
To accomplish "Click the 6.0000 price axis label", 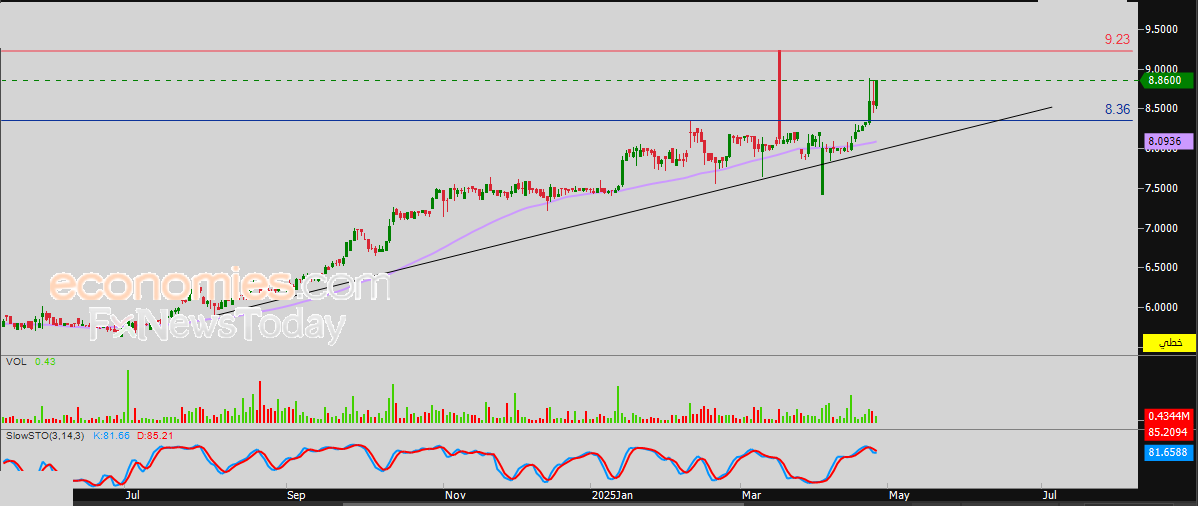I will tap(1161, 307).
